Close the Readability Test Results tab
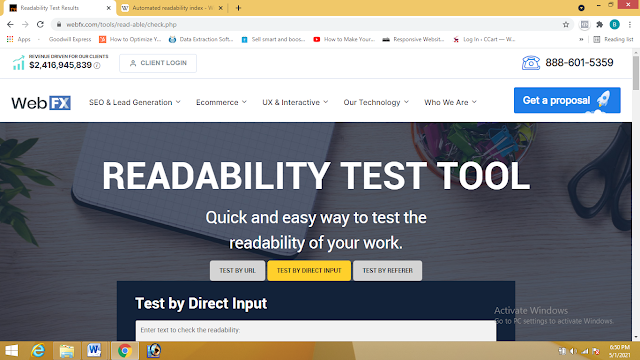Viewport: 640px width, 360px height. tap(109, 8)
